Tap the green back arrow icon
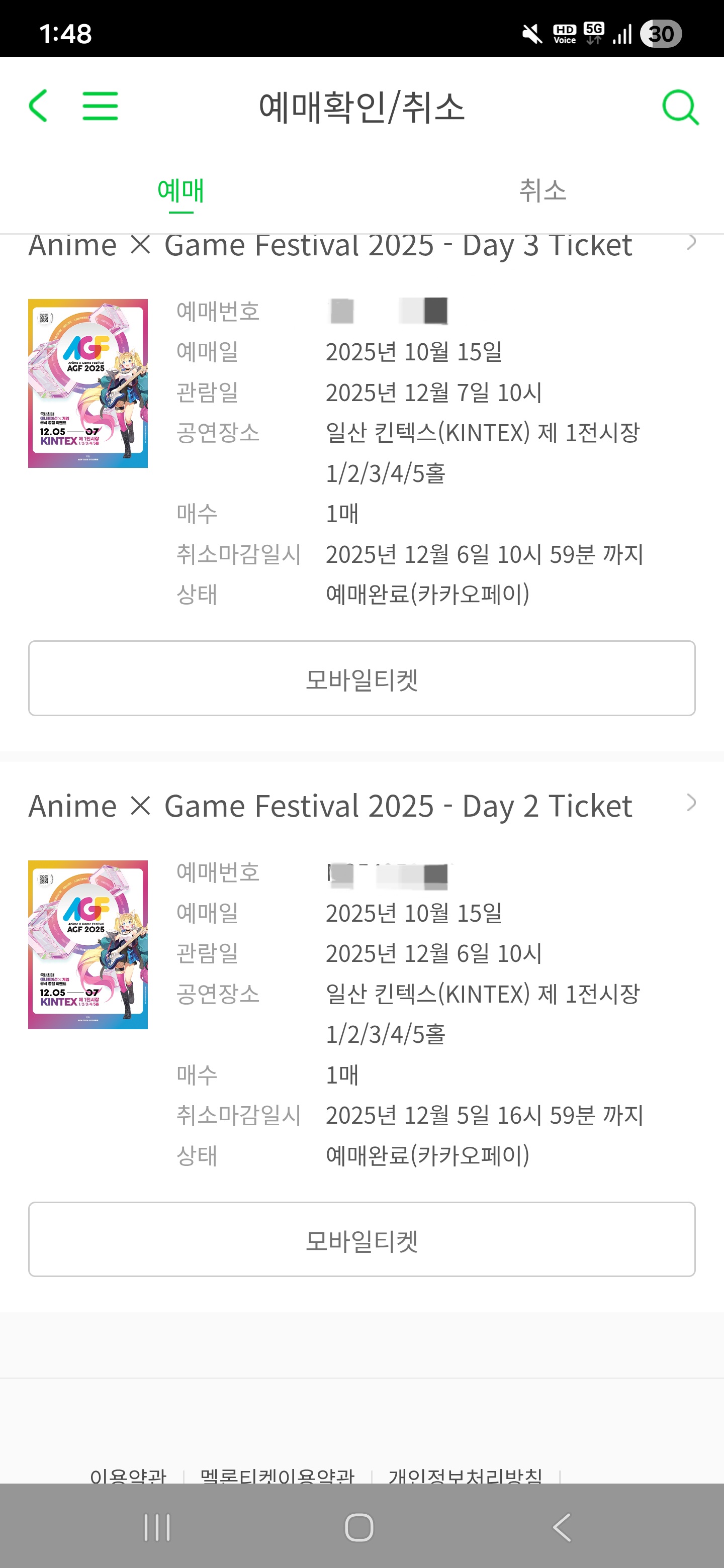Viewport: 724px width, 1568px height. tap(38, 106)
